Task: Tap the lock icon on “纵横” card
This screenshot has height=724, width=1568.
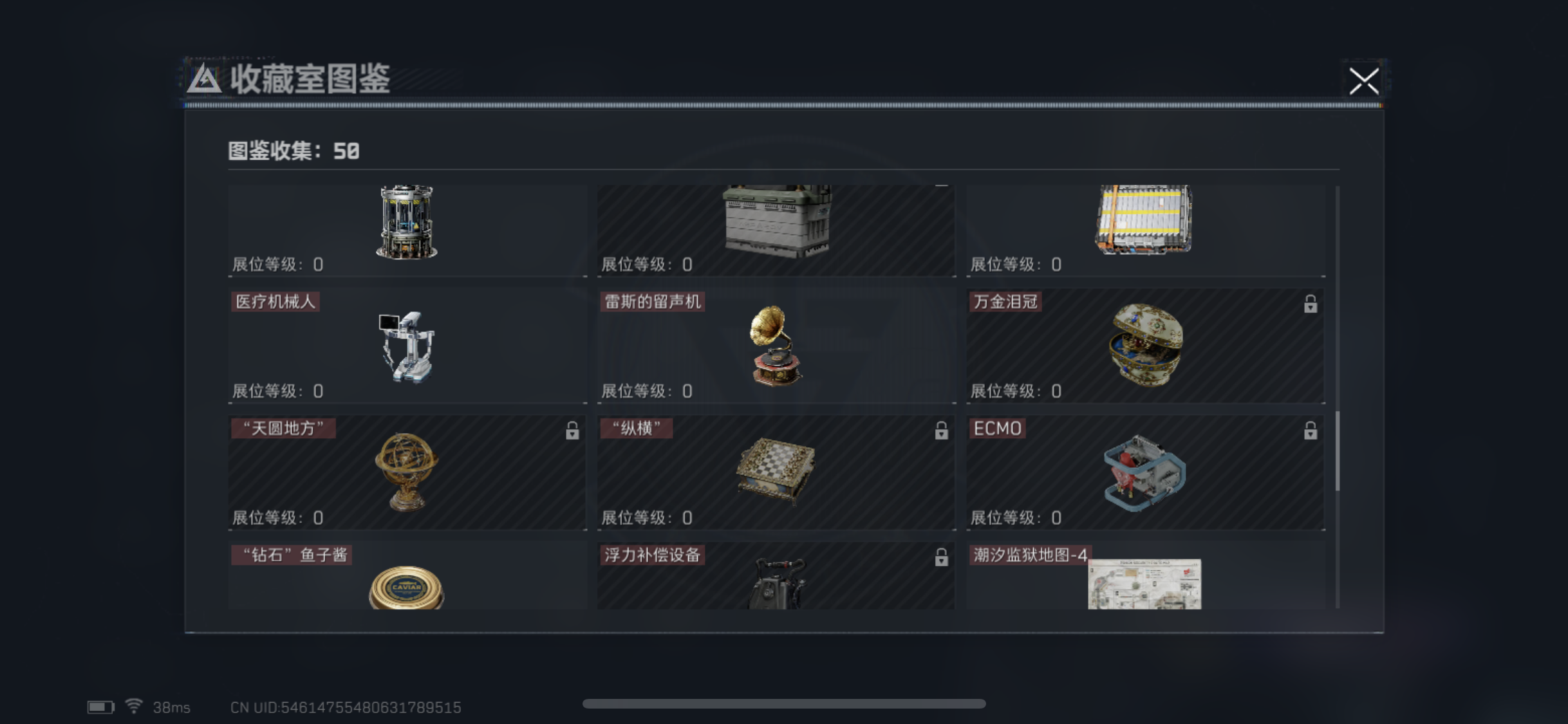Action: pos(941,431)
